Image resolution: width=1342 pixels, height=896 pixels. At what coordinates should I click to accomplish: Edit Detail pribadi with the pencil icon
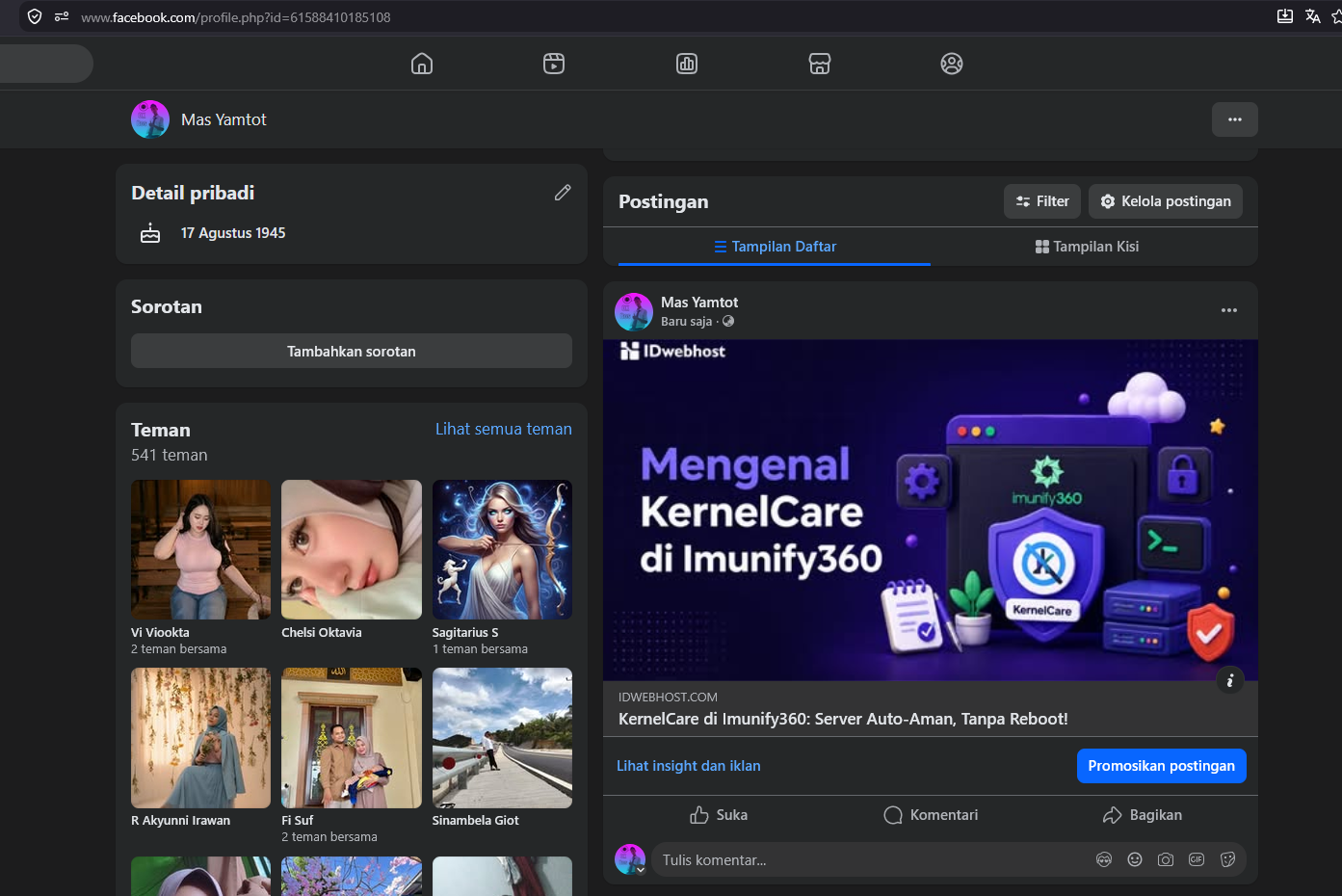coord(563,193)
